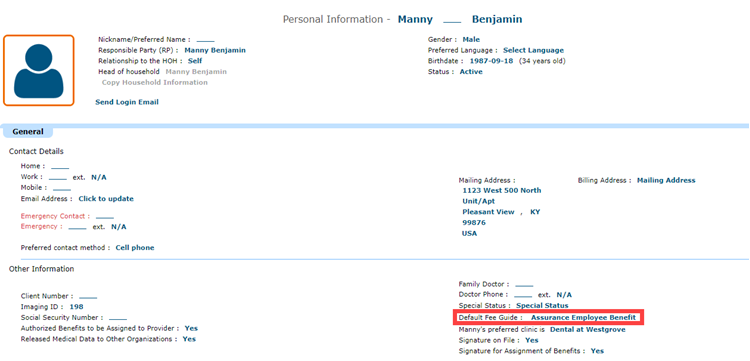Click the blank Home phone field
Viewport: 750px width, 361px height.
point(60,166)
